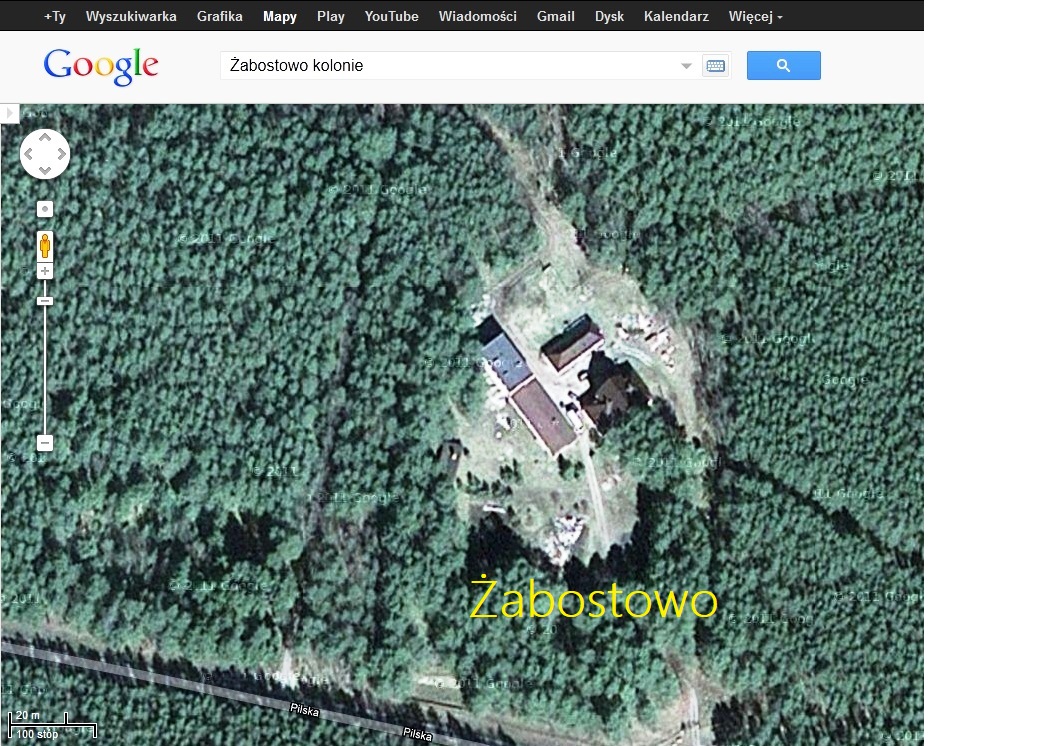The width and height of the screenshot is (1055, 746).
Task: Click the blue magnifier search button
Action: (783, 65)
